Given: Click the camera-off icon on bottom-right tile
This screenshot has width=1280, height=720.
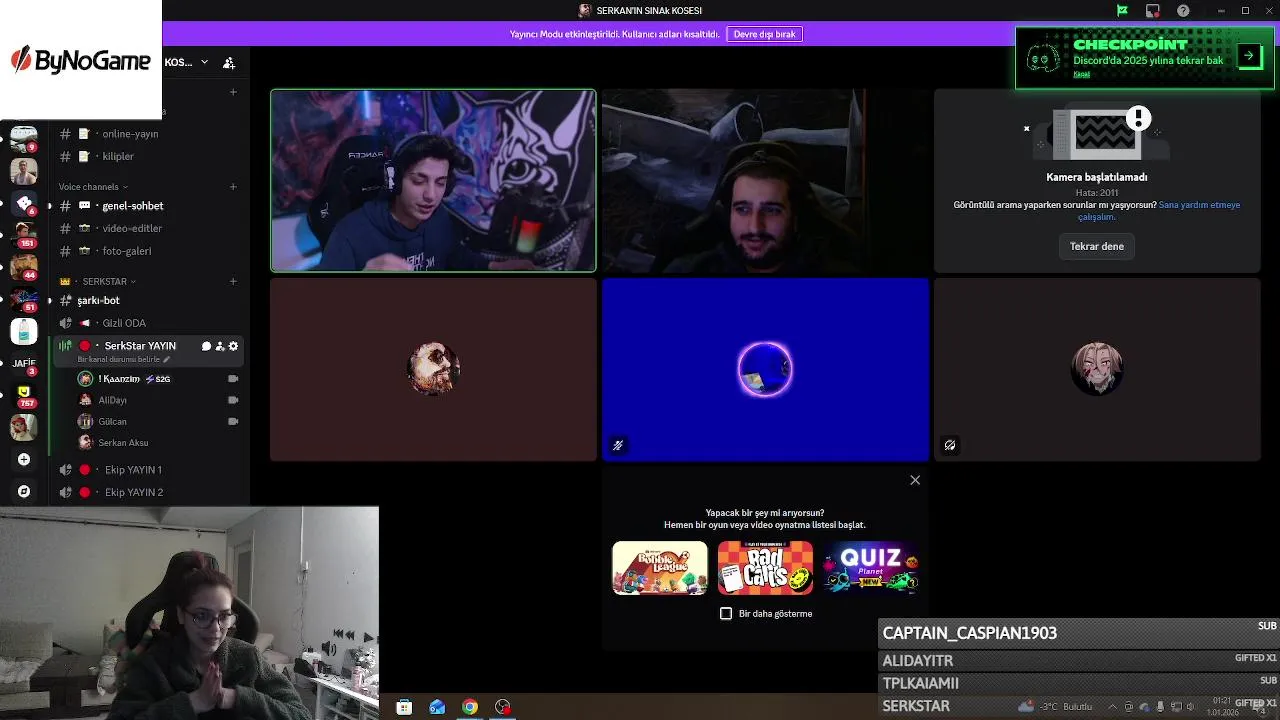Looking at the screenshot, I should click(950, 446).
